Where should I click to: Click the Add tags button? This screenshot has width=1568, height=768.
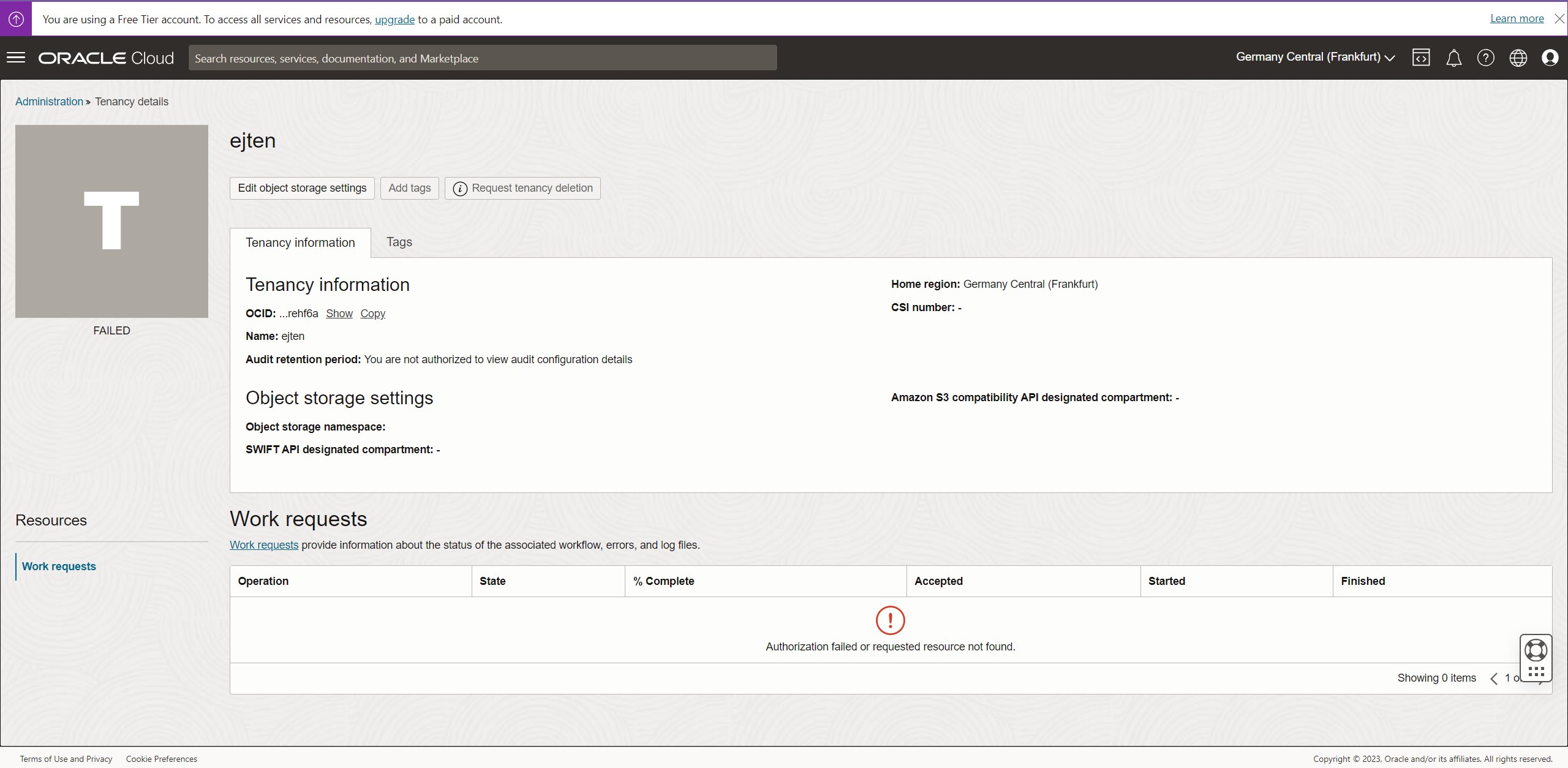409,188
